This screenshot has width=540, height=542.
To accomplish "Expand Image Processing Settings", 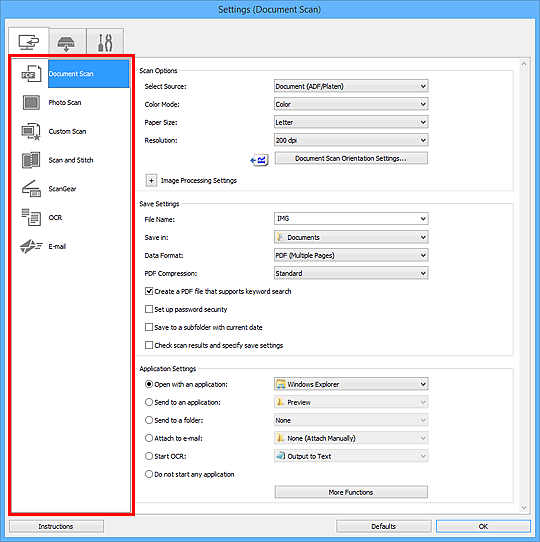I will click(x=151, y=180).
